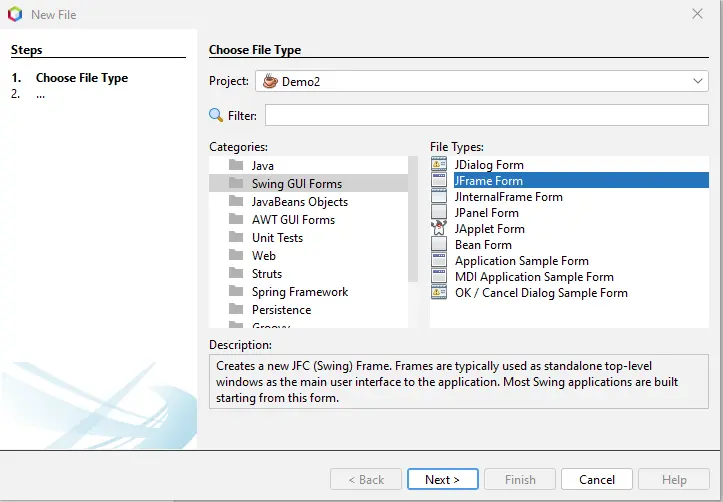
Task: Click the Cancel button
Action: (x=597, y=479)
